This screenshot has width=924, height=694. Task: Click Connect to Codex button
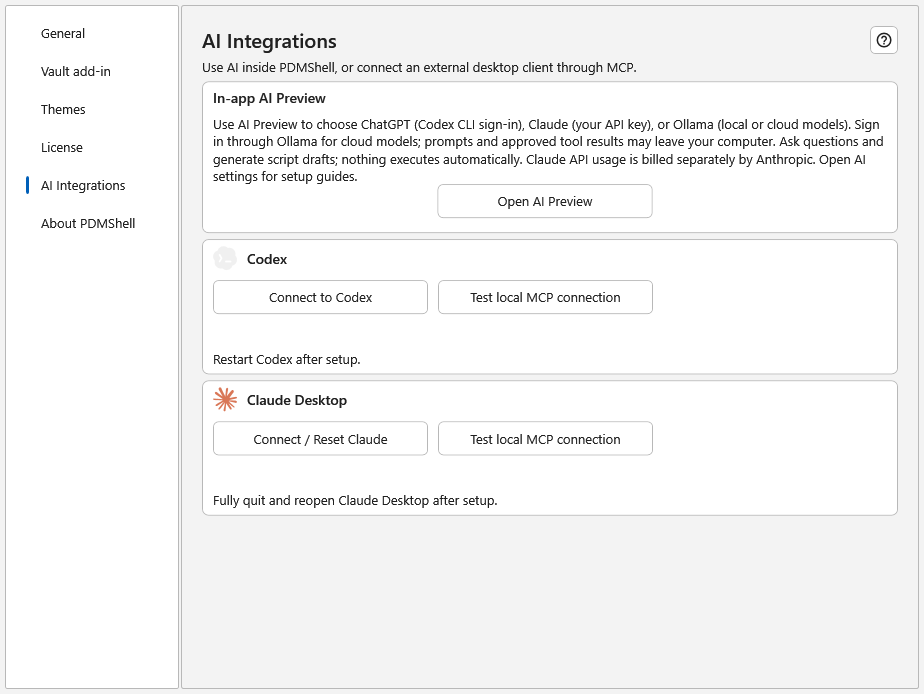(320, 298)
